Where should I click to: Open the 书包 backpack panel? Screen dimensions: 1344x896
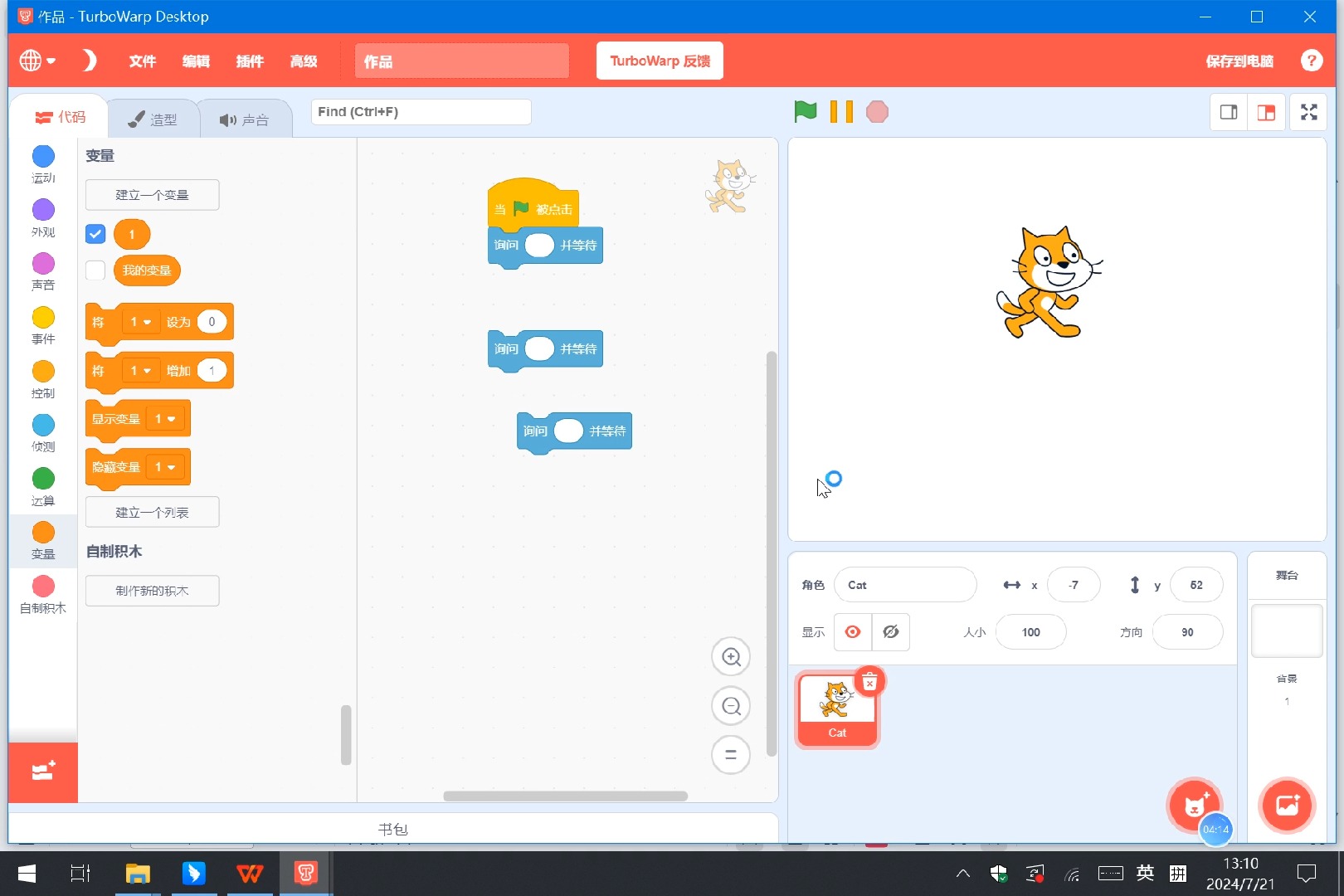coord(393,829)
